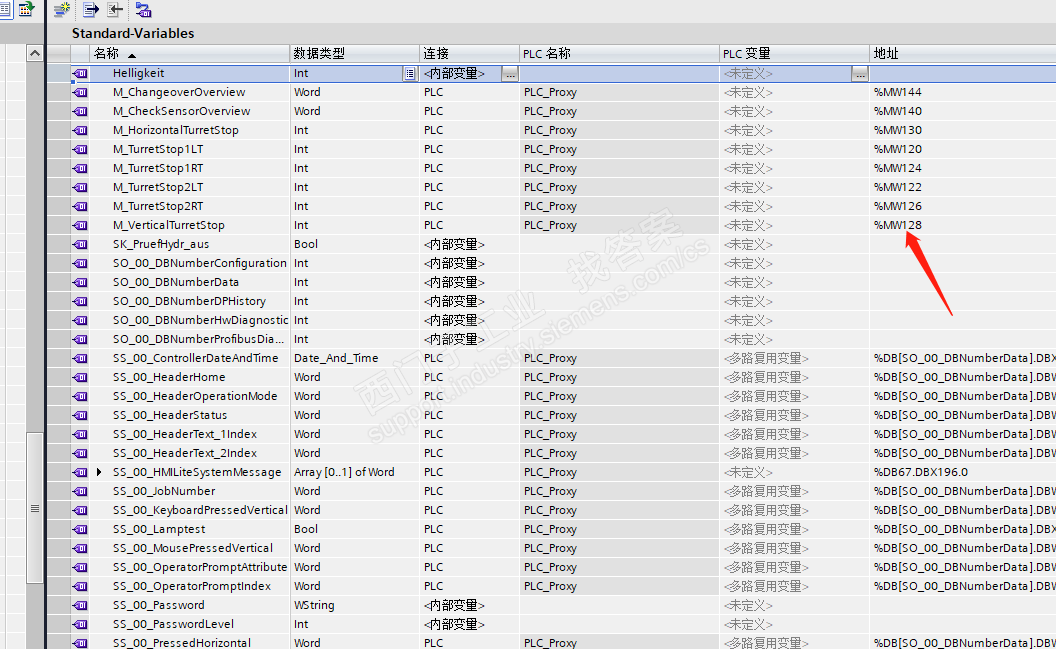Viewport: 1056px width, 649px height.
Task: Select the SS_00_HeaderOperationMode tag name
Action: pyautogui.click(x=195, y=396)
